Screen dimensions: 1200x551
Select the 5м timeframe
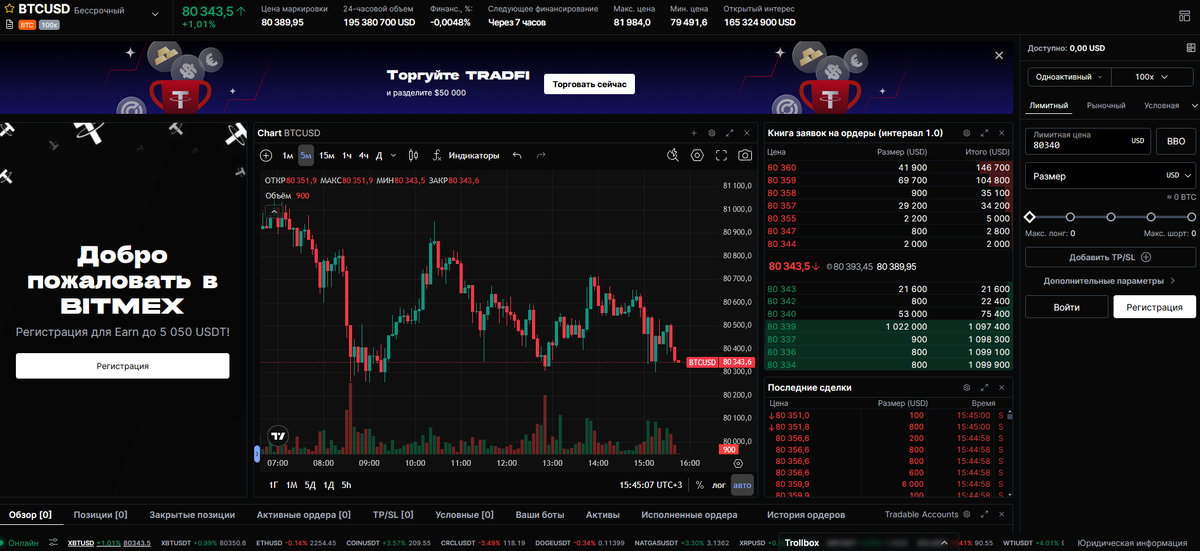(x=306, y=155)
